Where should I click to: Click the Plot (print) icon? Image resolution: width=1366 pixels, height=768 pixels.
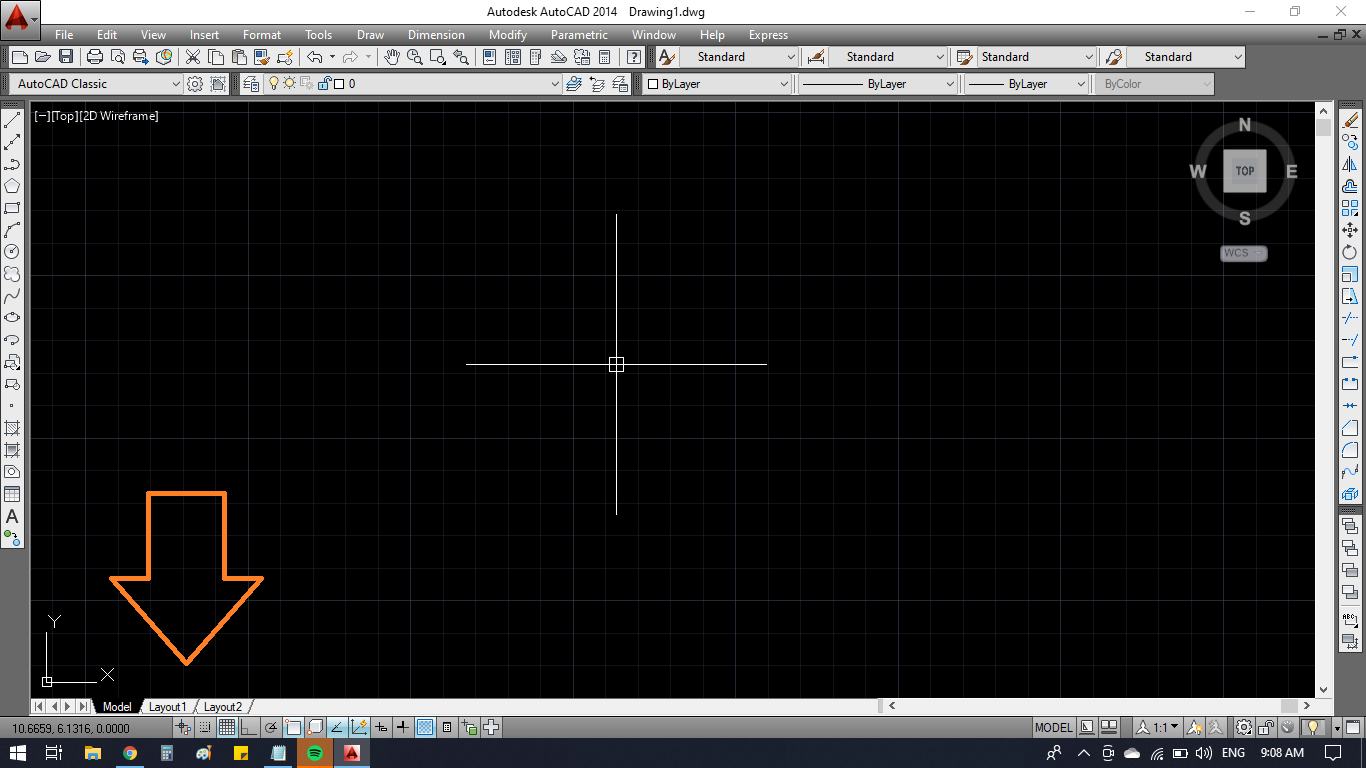pyautogui.click(x=95, y=57)
